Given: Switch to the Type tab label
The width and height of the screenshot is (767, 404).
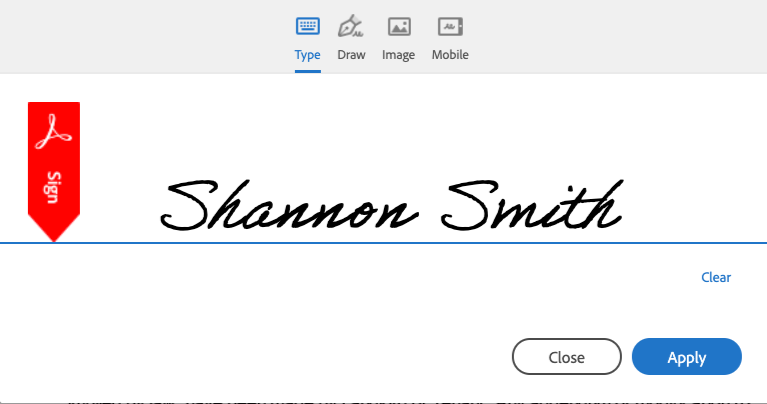Looking at the screenshot, I should tap(308, 55).
